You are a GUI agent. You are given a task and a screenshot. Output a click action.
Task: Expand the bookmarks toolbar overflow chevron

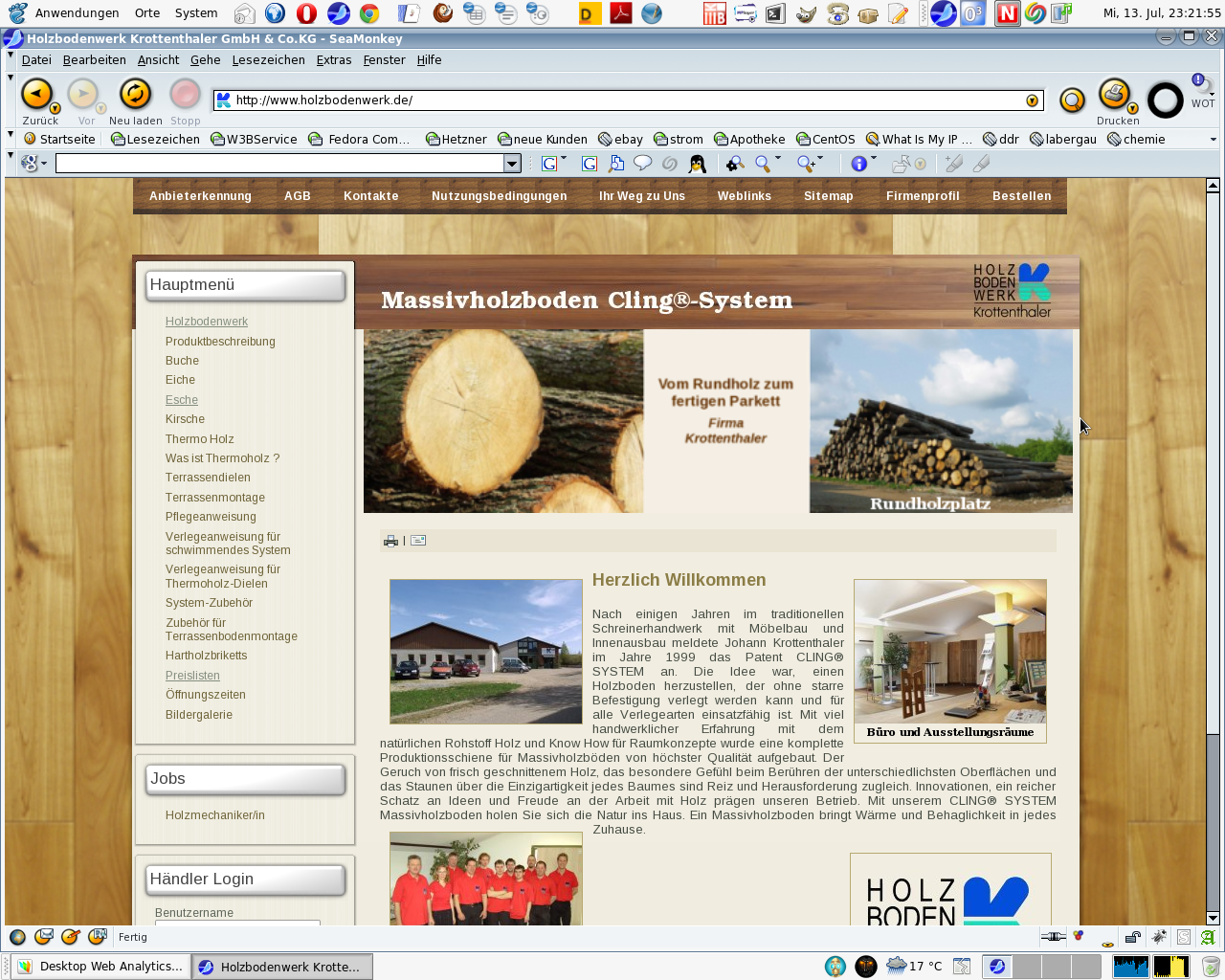click(1214, 140)
